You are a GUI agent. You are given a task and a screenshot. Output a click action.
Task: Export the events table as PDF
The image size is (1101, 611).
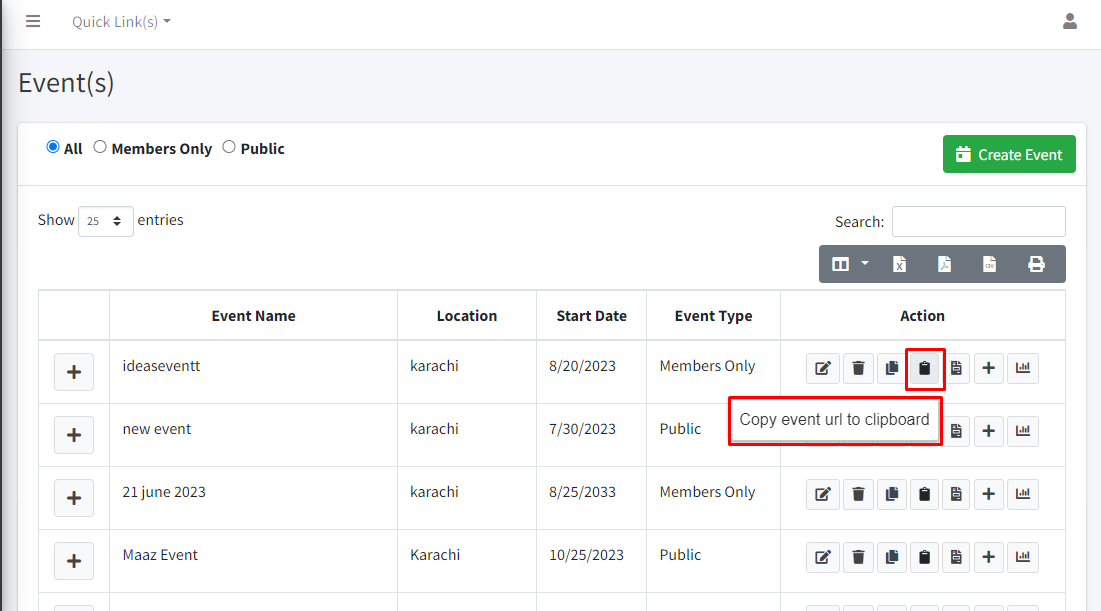tap(944, 264)
